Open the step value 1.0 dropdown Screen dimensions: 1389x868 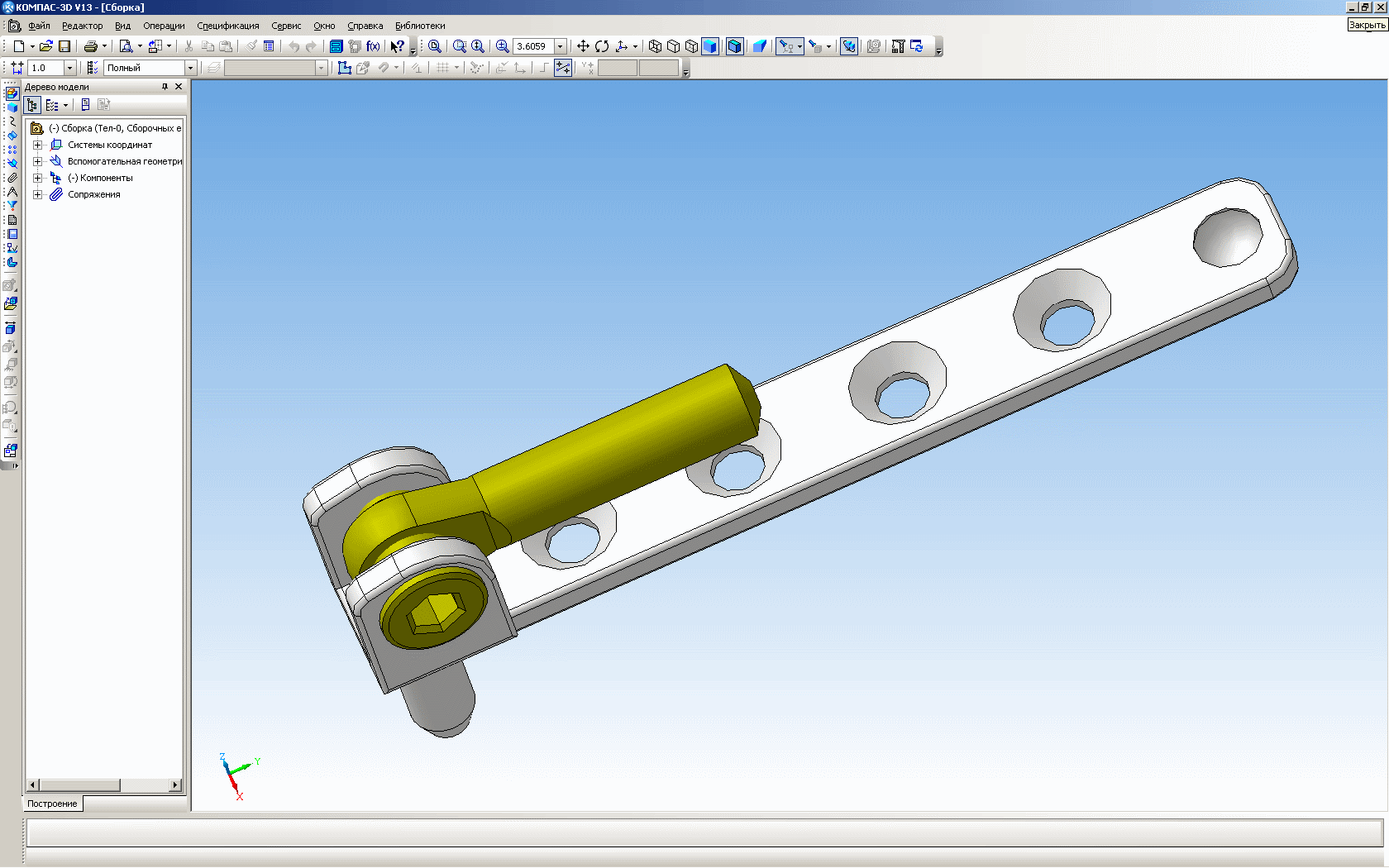pos(69,68)
